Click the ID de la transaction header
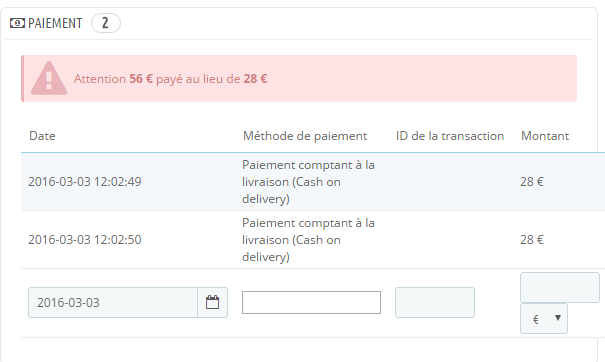The image size is (605, 362). (450, 136)
